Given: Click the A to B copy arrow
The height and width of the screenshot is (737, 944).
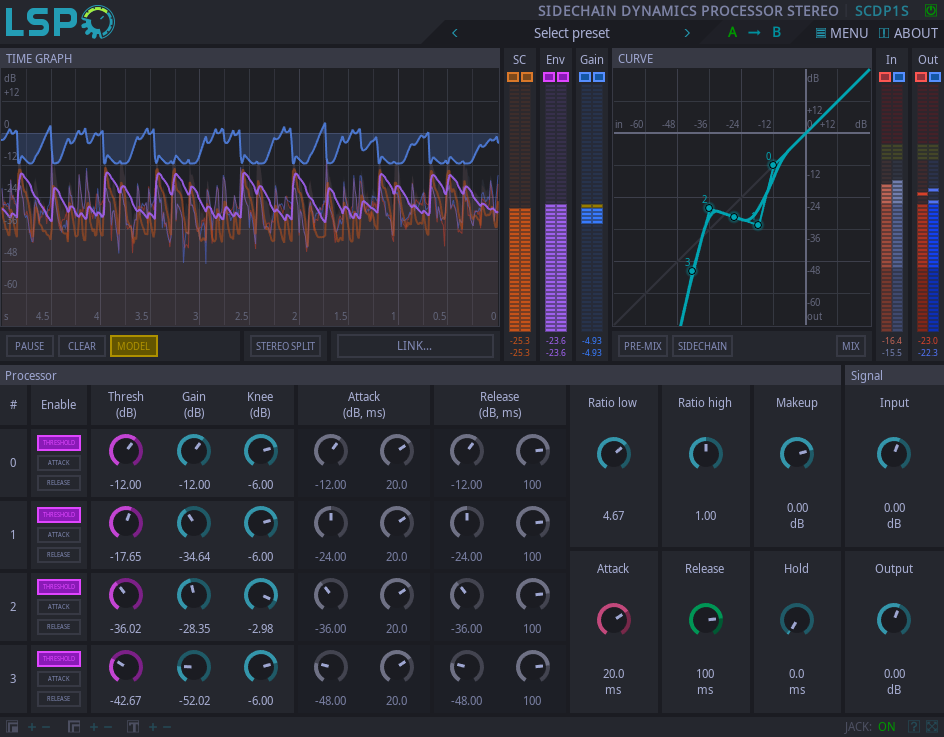Looking at the screenshot, I should 754,33.
